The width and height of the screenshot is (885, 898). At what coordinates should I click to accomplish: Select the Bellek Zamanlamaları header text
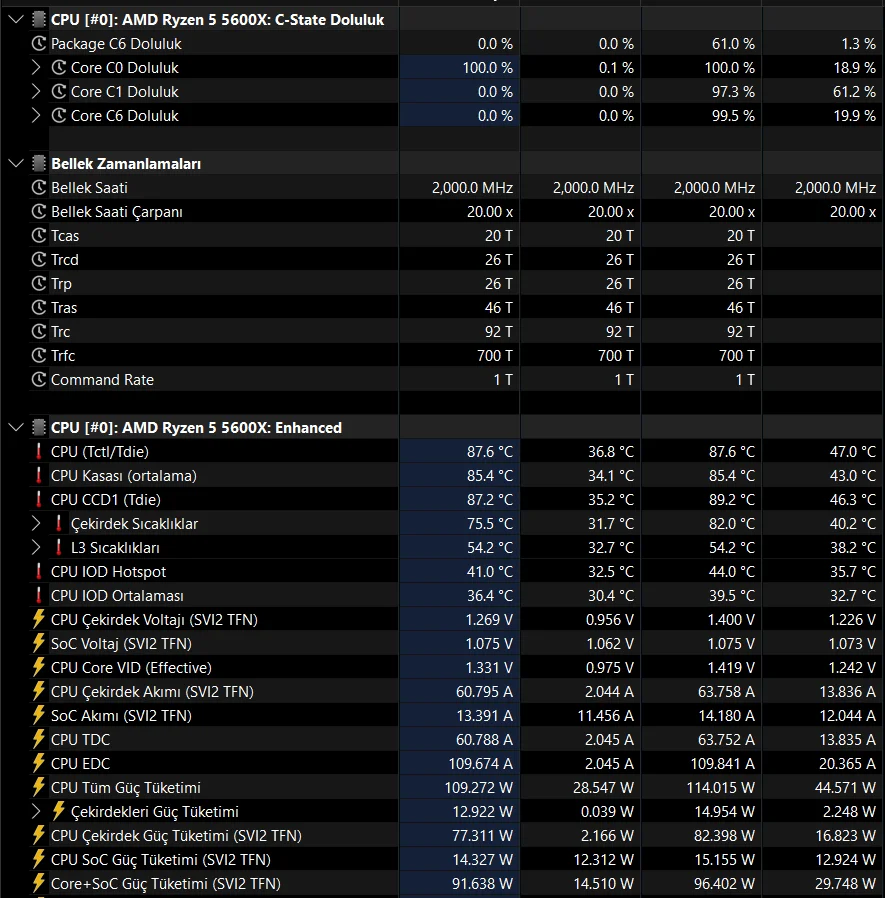[x=126, y=164]
